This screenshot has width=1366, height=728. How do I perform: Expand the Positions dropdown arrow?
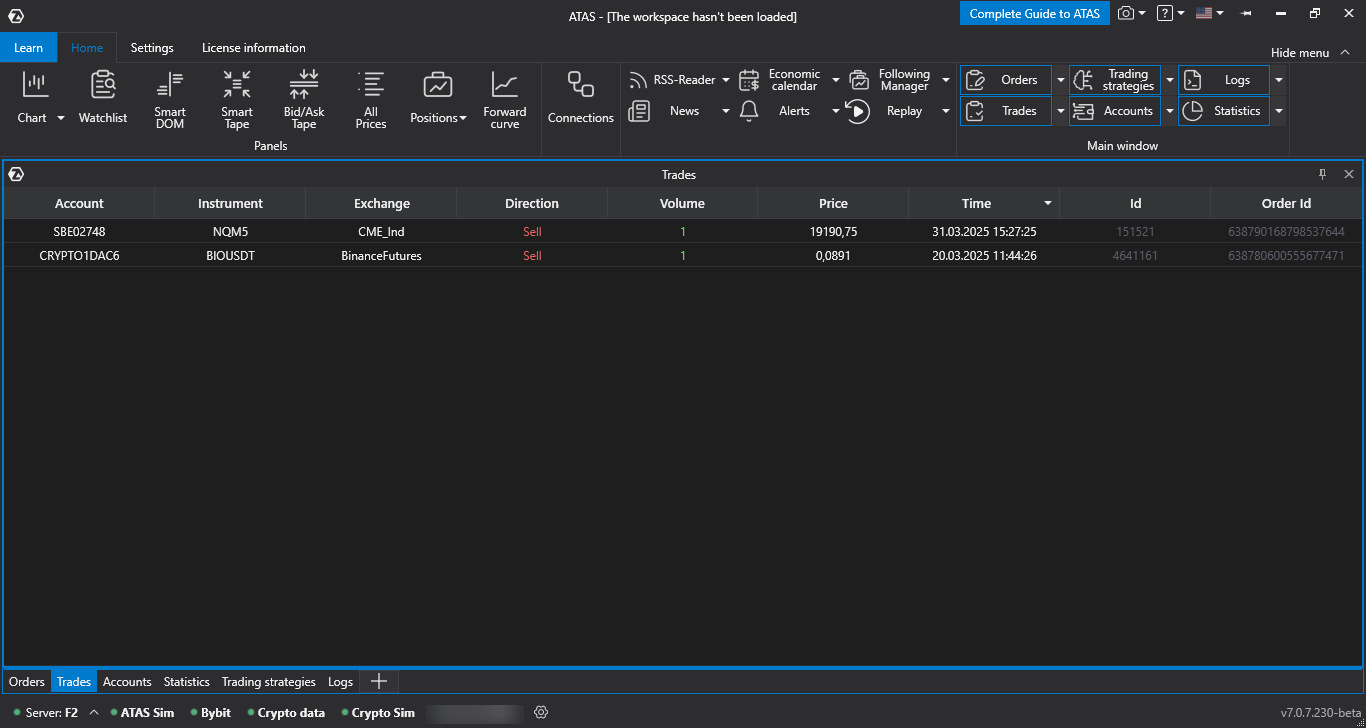coord(463,118)
